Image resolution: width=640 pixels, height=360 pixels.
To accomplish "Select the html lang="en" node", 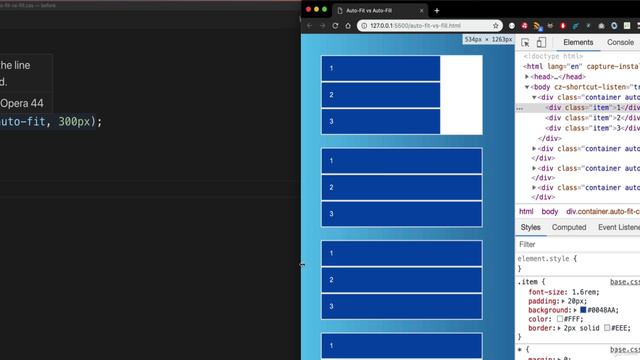I will (581, 67).
